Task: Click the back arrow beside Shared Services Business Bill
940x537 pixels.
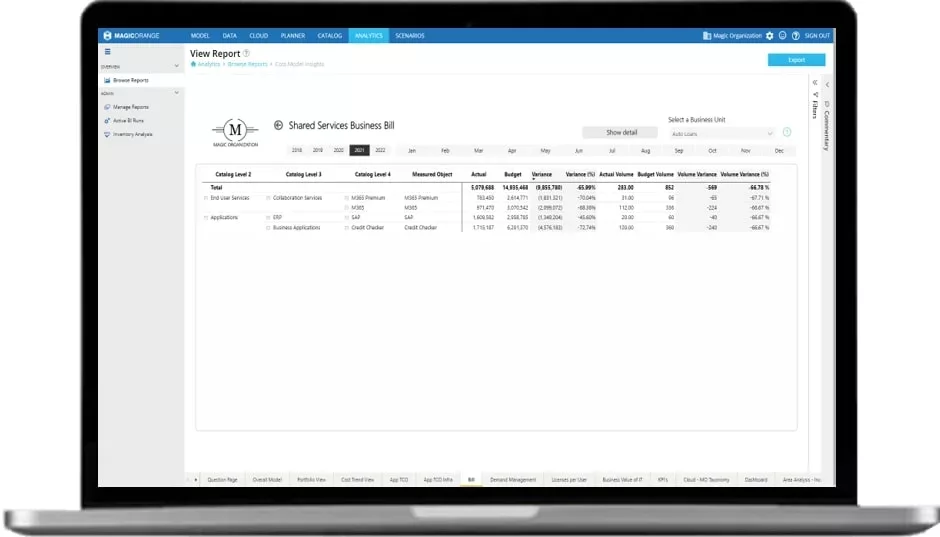Action: 278,125
